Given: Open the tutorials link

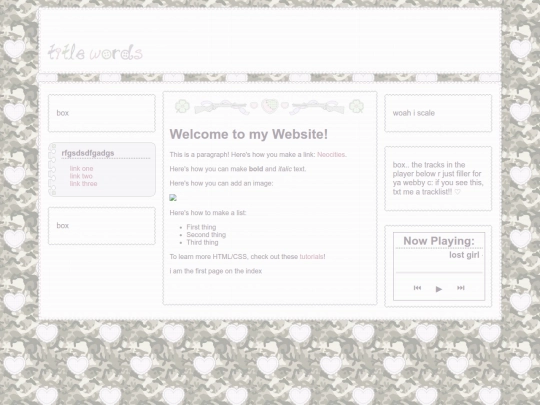Looking at the screenshot, I should pos(311,257).
